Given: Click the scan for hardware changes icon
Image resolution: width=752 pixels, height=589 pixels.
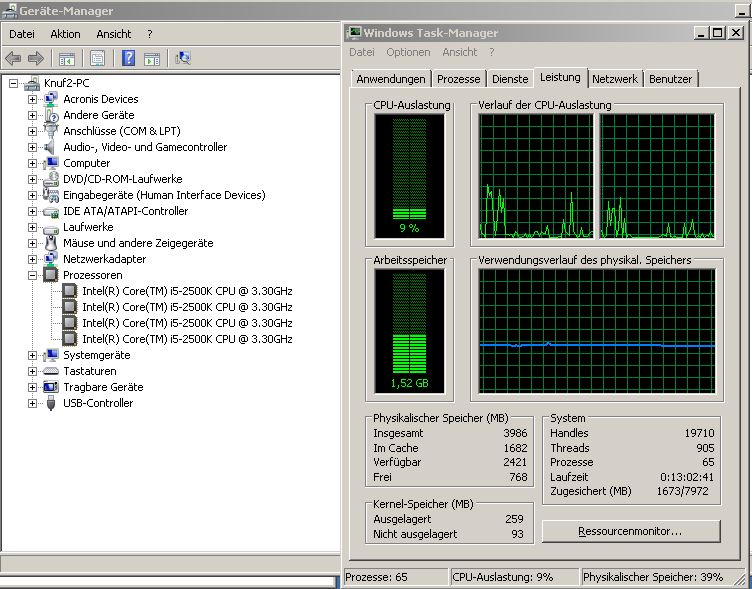Looking at the screenshot, I should click(183, 58).
